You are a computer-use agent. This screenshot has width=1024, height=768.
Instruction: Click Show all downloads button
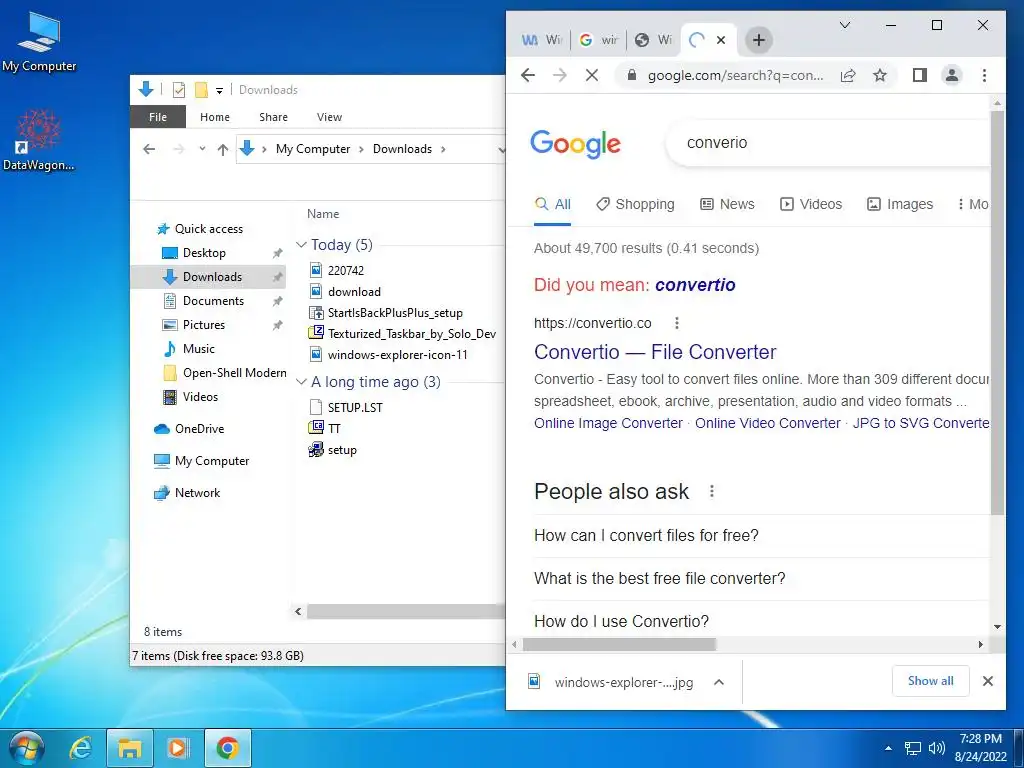(931, 681)
